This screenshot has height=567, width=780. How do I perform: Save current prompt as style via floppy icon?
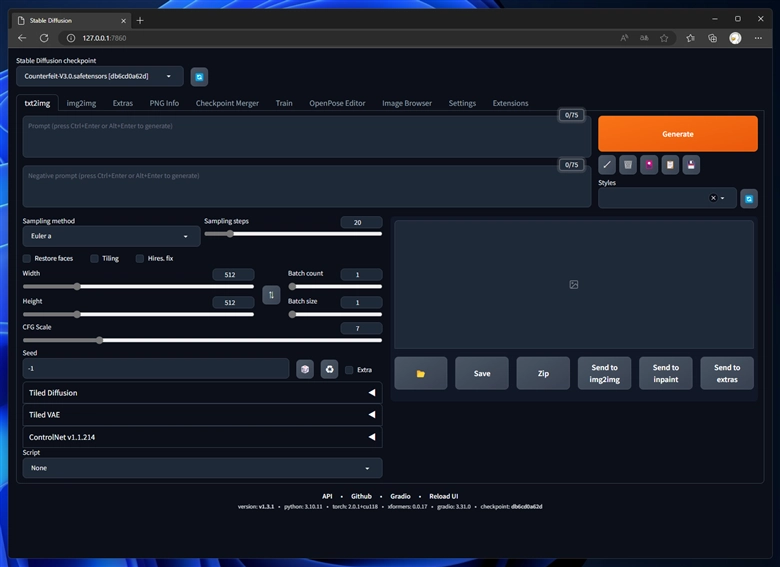coord(691,164)
